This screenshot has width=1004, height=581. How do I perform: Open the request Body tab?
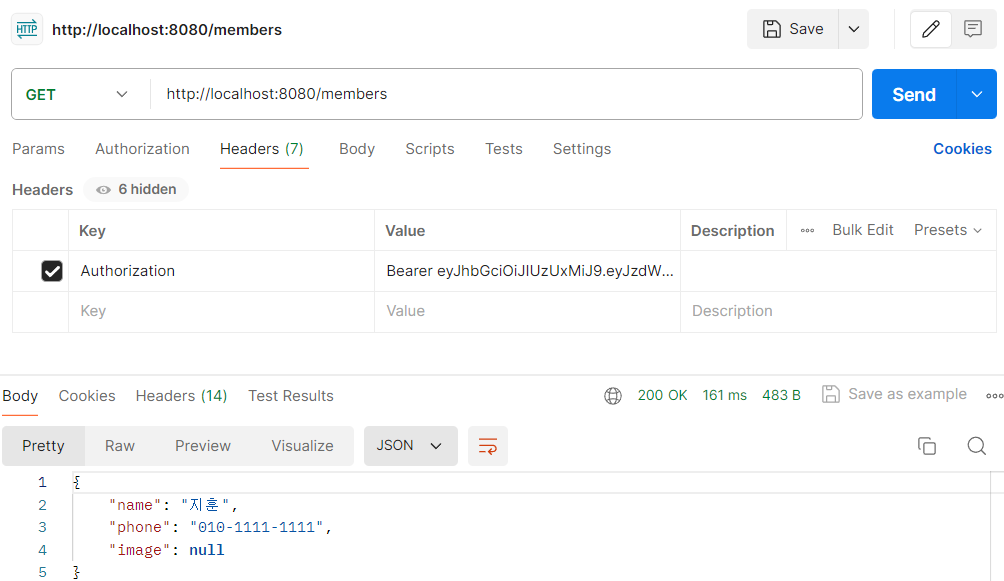click(x=357, y=149)
